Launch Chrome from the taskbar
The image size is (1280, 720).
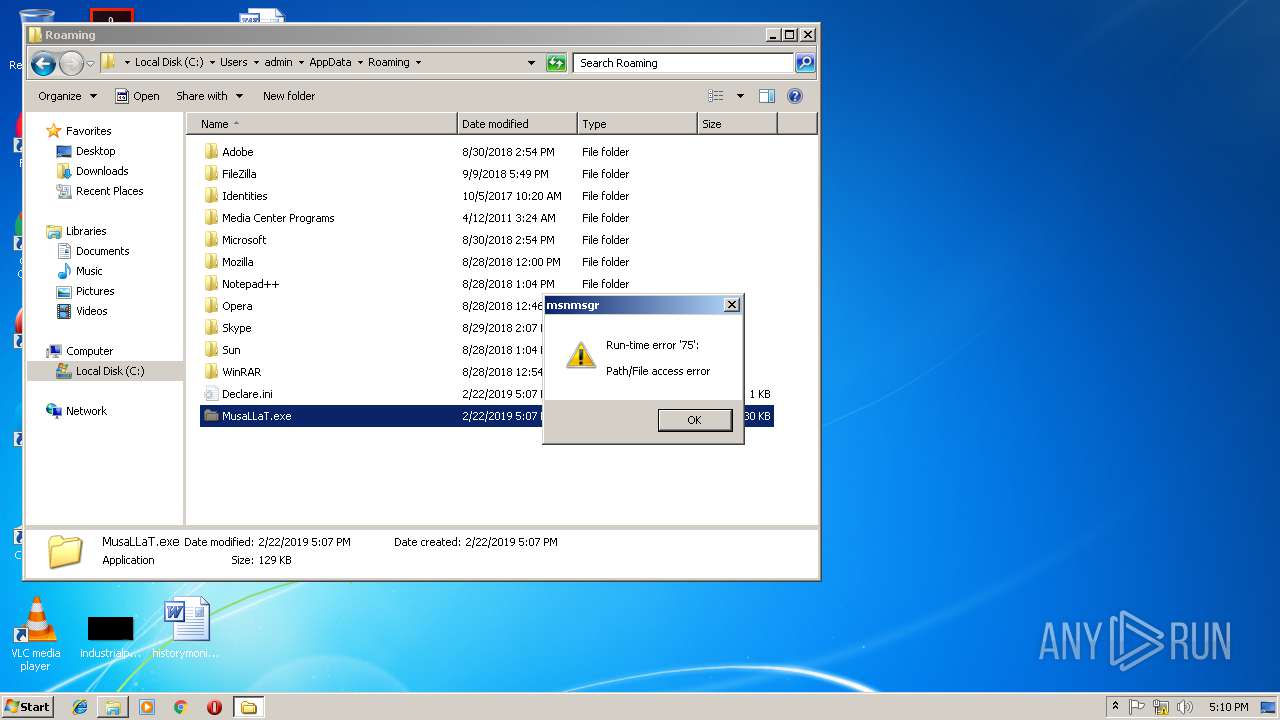click(x=180, y=707)
